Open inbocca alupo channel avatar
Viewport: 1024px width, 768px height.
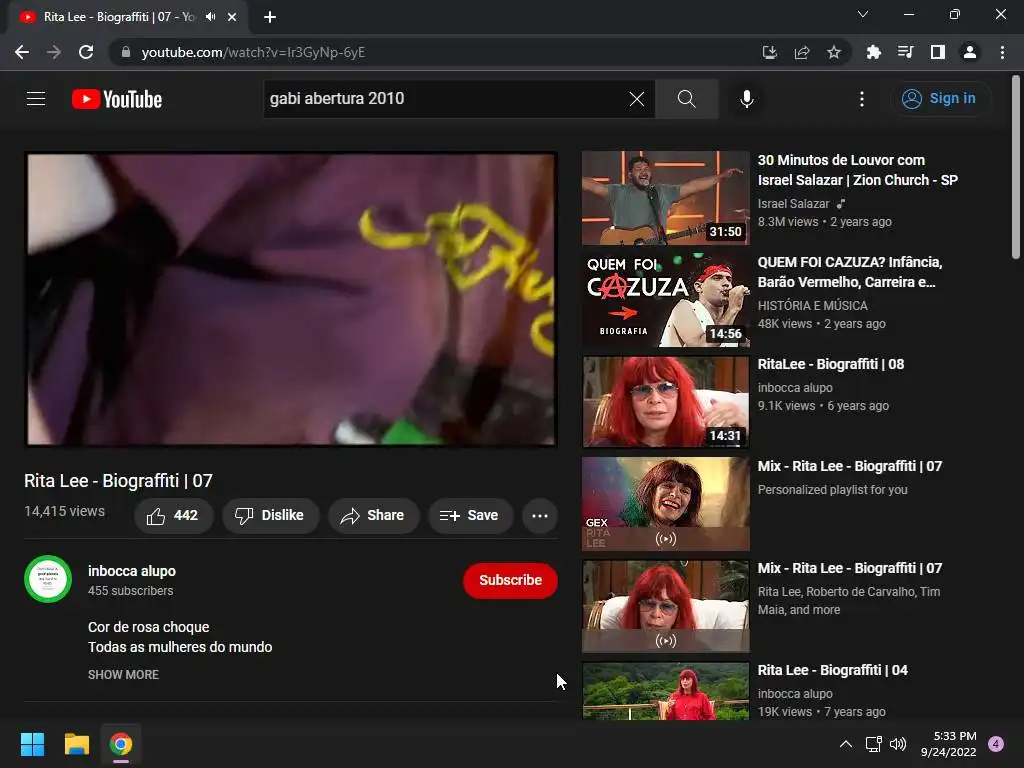(48, 579)
